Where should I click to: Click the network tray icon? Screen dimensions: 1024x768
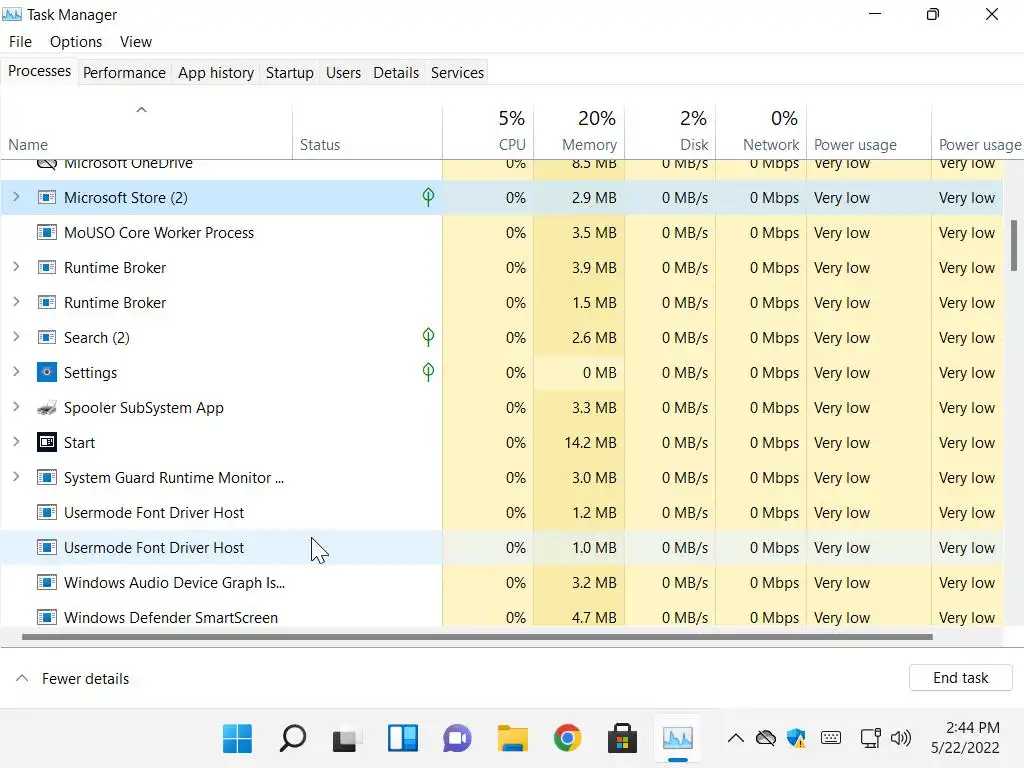871,739
